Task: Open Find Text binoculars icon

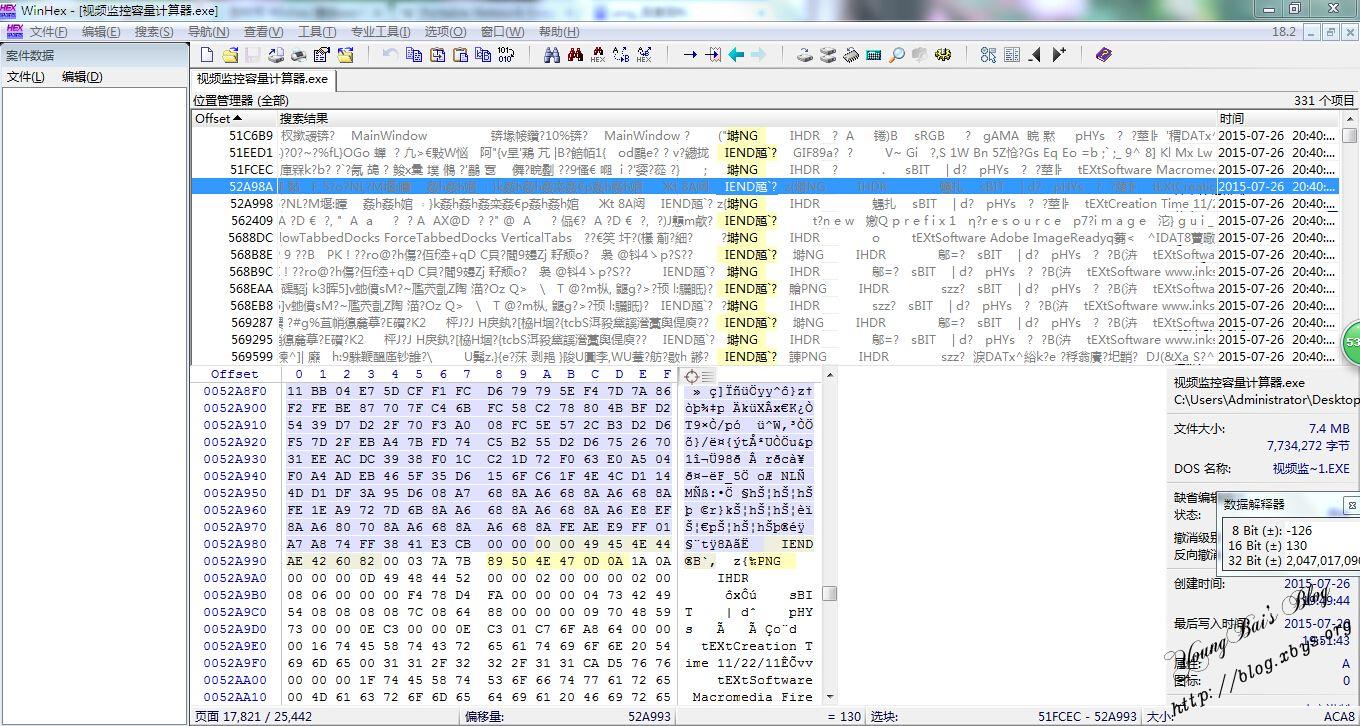Action: 551,55
